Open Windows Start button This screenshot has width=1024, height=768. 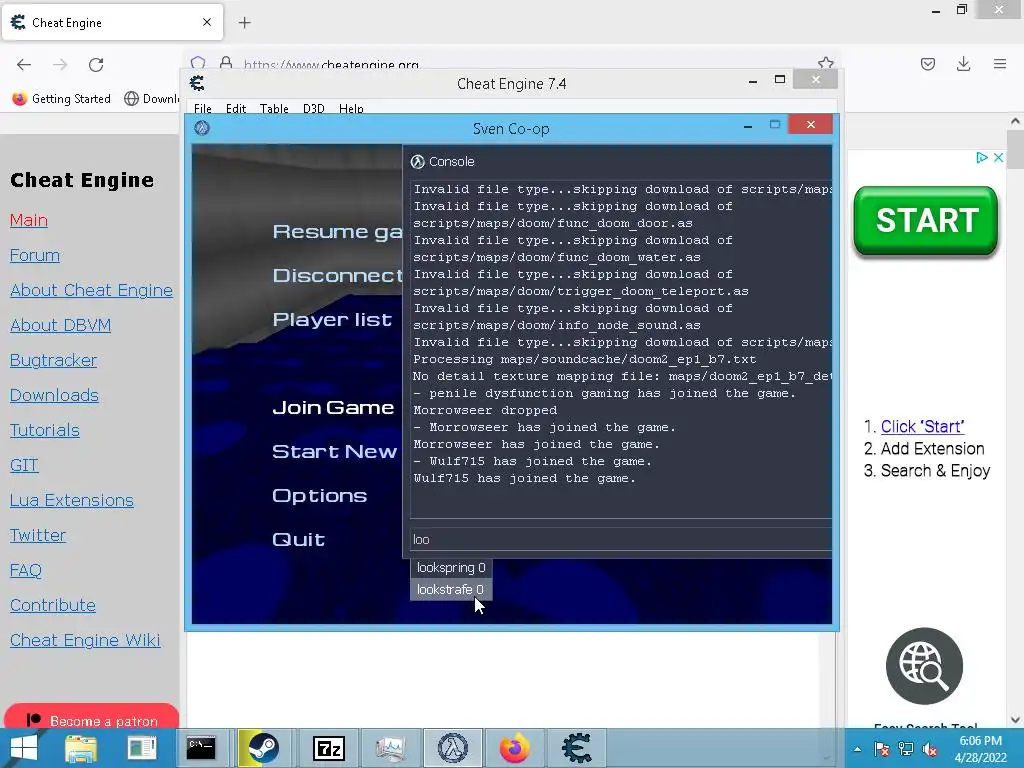click(x=24, y=748)
